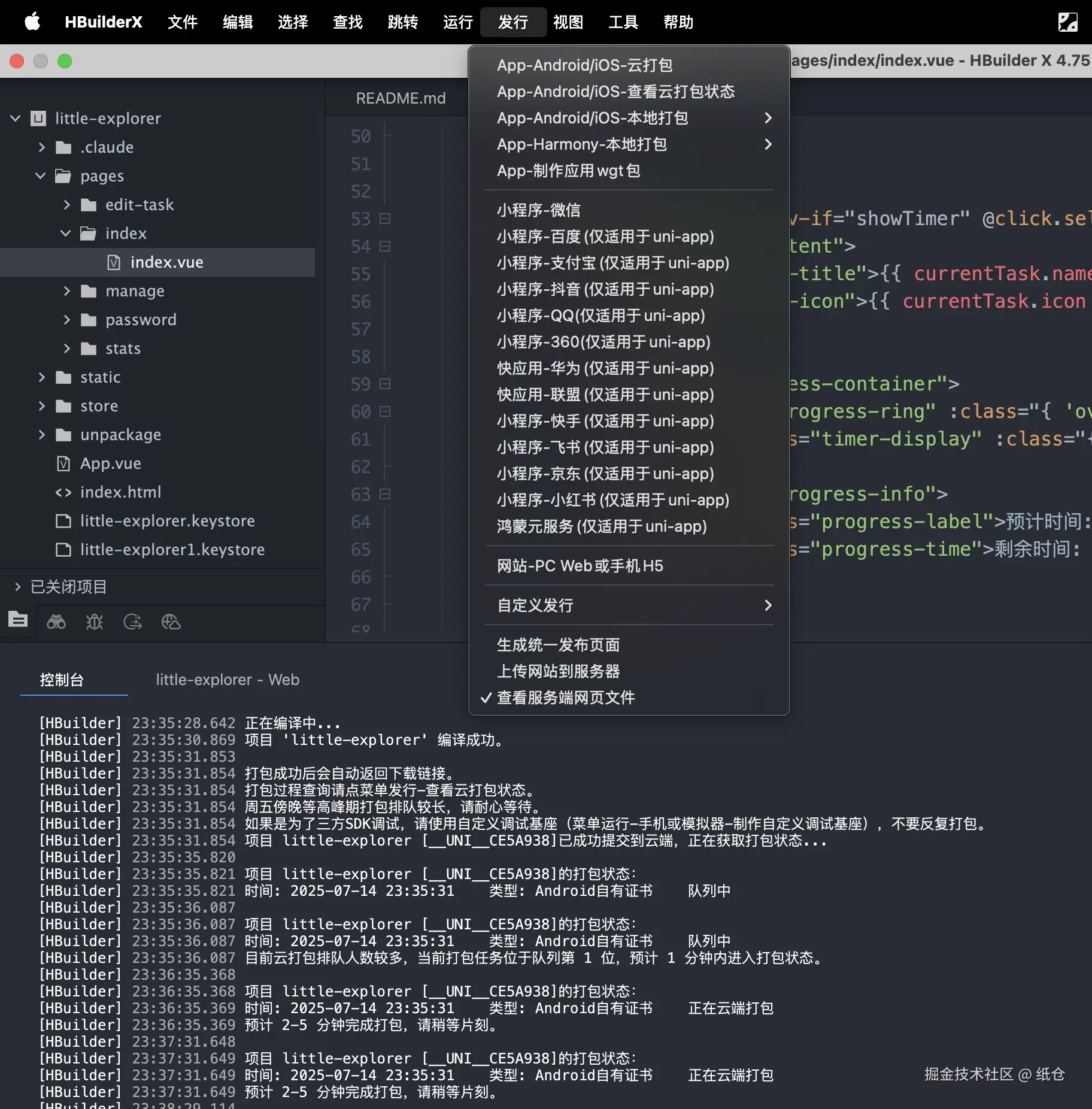The image size is (1092, 1109).
Task: Open 自定义发行 submenu
Action: click(x=629, y=605)
